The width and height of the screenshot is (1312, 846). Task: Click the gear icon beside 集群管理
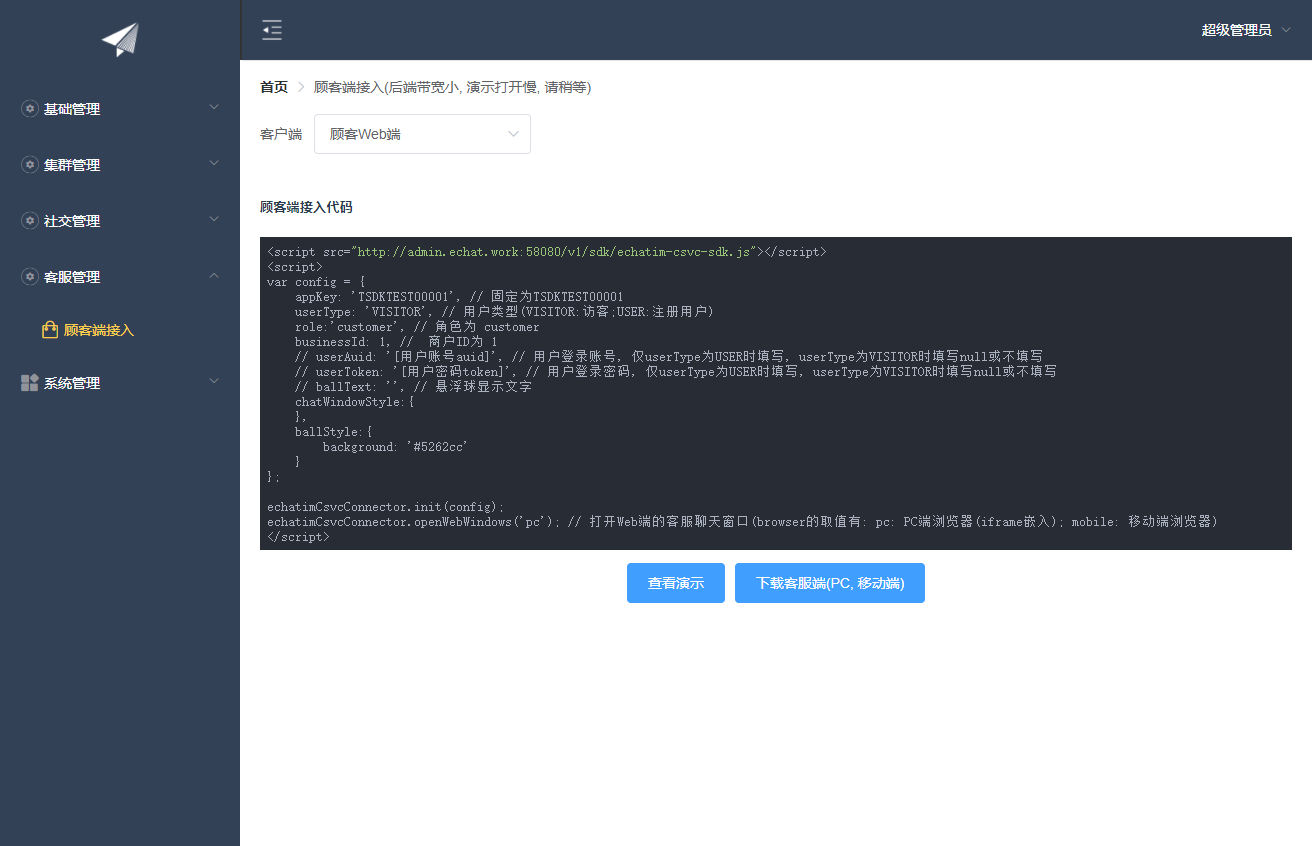(x=29, y=165)
